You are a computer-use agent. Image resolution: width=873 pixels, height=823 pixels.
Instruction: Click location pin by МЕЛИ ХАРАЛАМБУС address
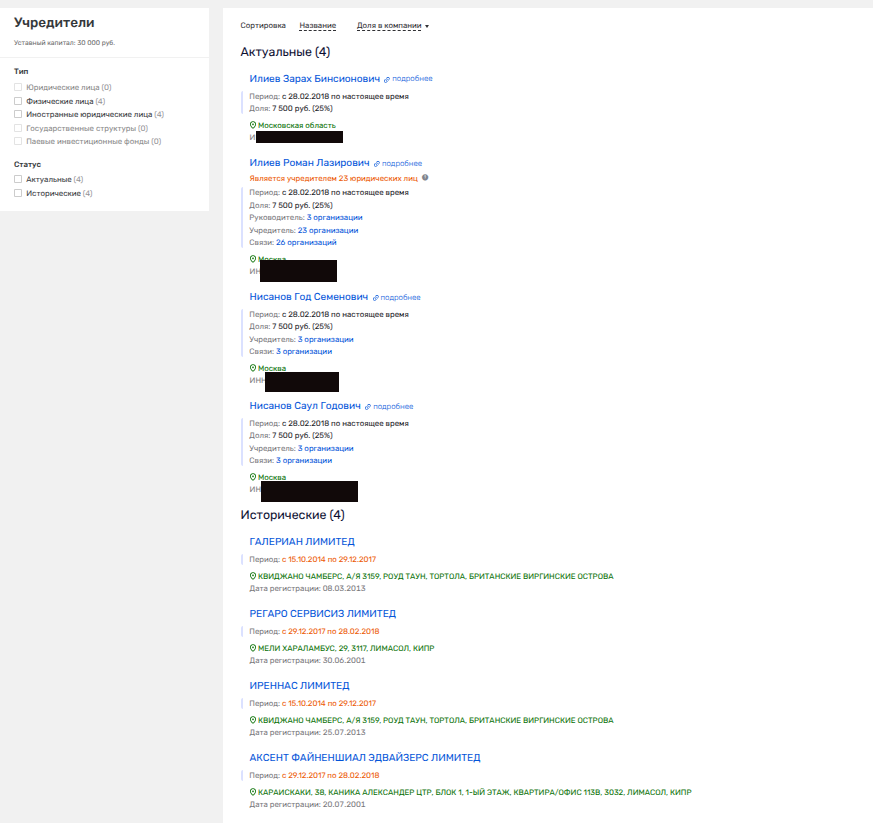pyautogui.click(x=253, y=648)
